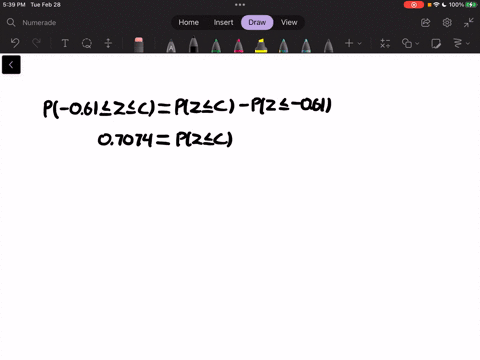
Task: Open the Numerade search magnifier
Action: point(11,22)
